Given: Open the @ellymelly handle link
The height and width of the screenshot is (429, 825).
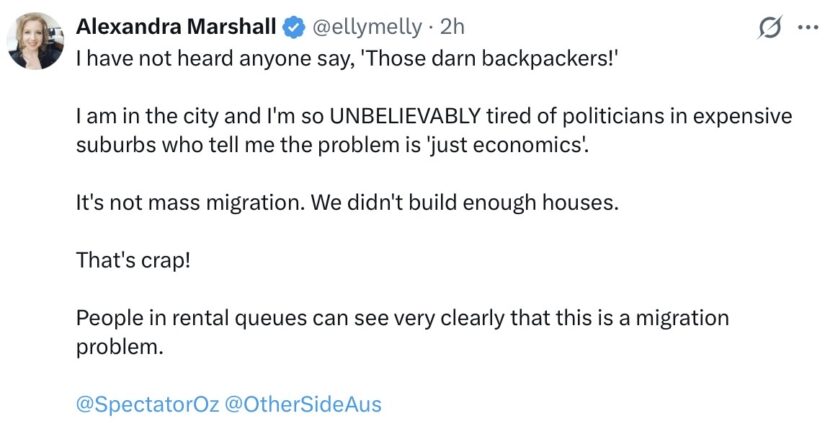Looking at the screenshot, I should (x=367, y=27).
